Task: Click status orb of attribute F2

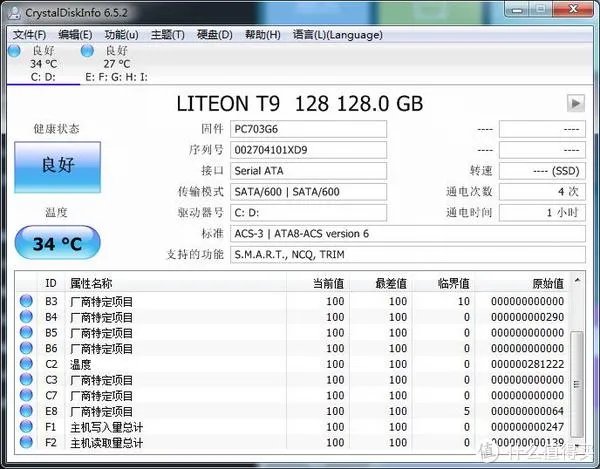Action: point(26,442)
